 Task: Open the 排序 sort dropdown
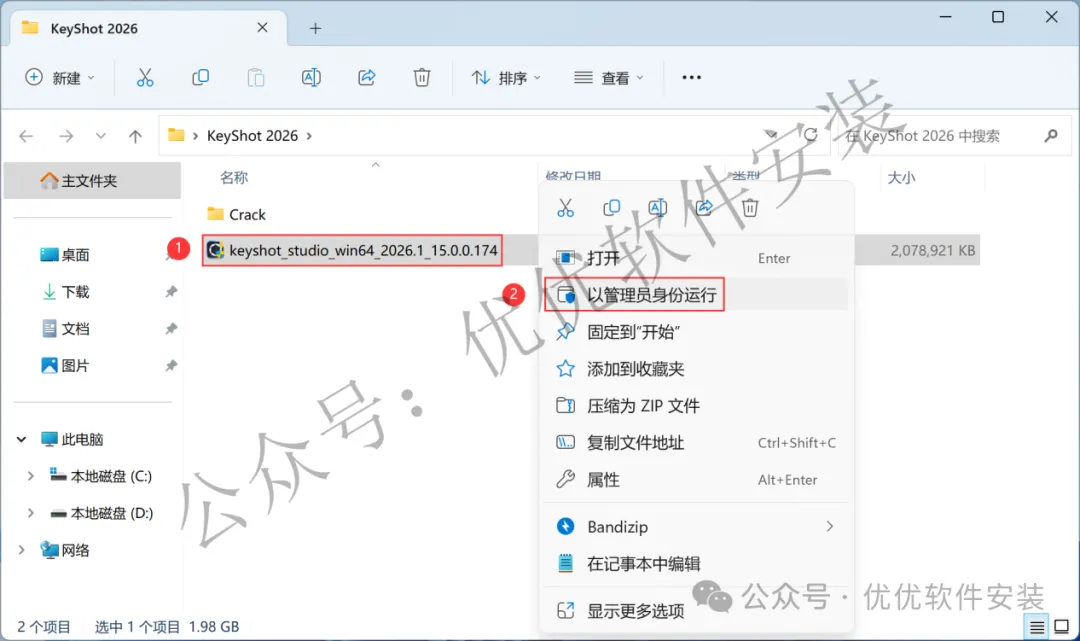point(506,78)
